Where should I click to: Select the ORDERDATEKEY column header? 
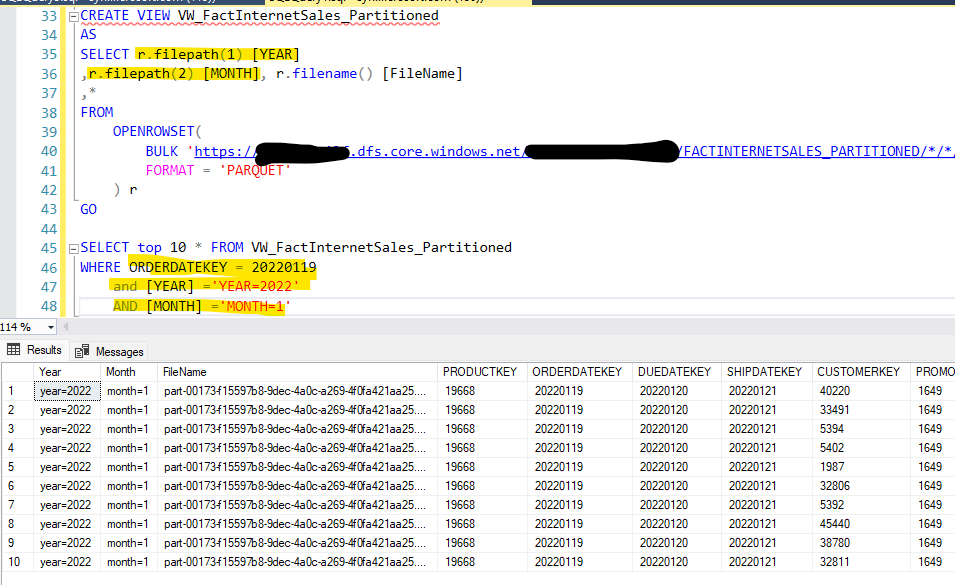point(580,372)
